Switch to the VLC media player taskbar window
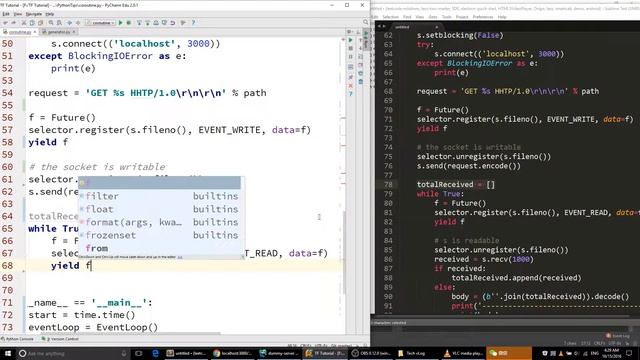 464,353
